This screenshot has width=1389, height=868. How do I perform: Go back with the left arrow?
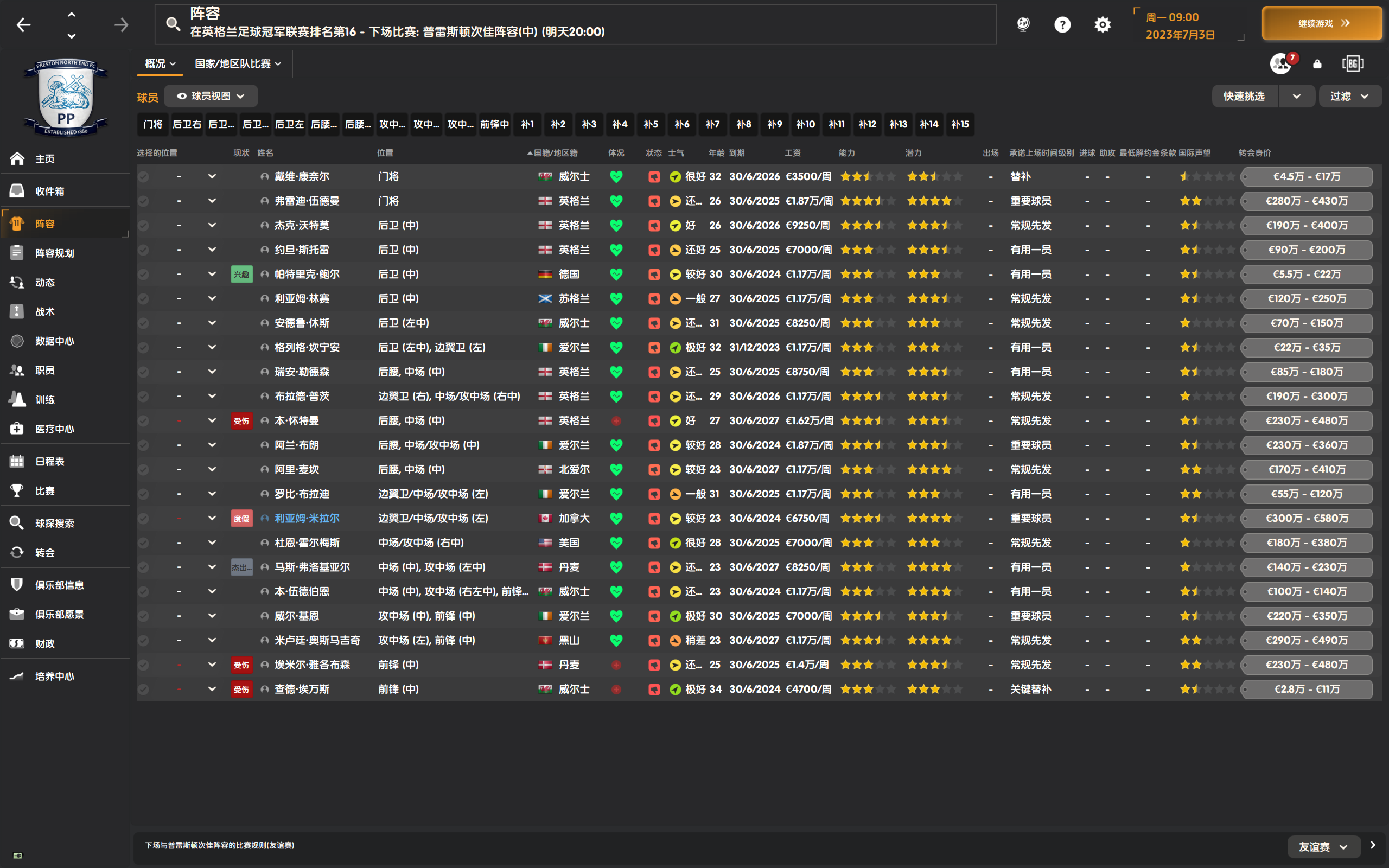(23, 25)
